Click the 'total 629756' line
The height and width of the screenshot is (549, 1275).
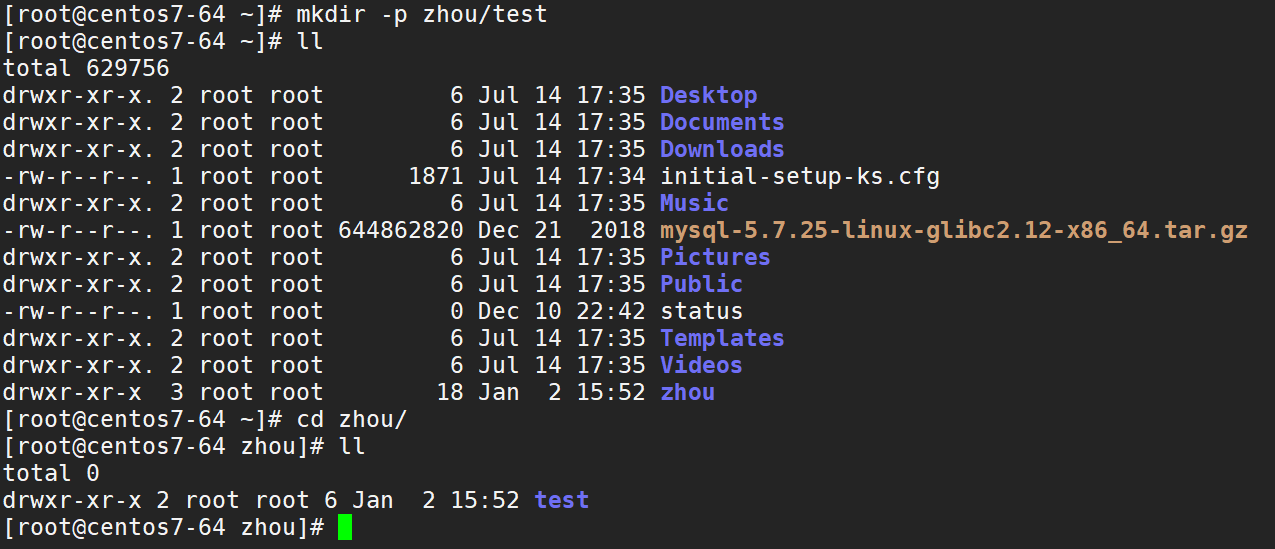86,69
